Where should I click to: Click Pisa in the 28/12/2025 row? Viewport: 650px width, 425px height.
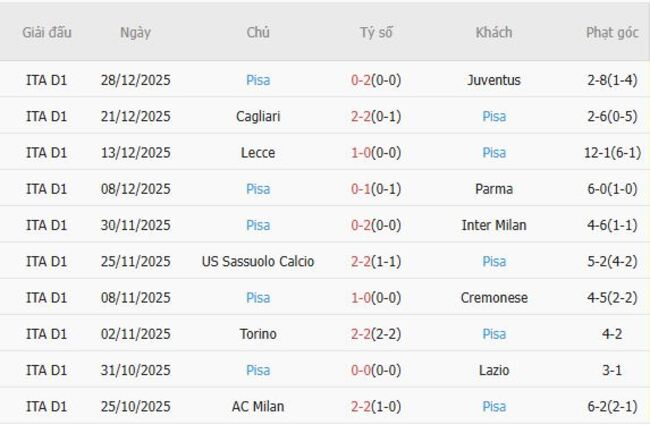258,80
